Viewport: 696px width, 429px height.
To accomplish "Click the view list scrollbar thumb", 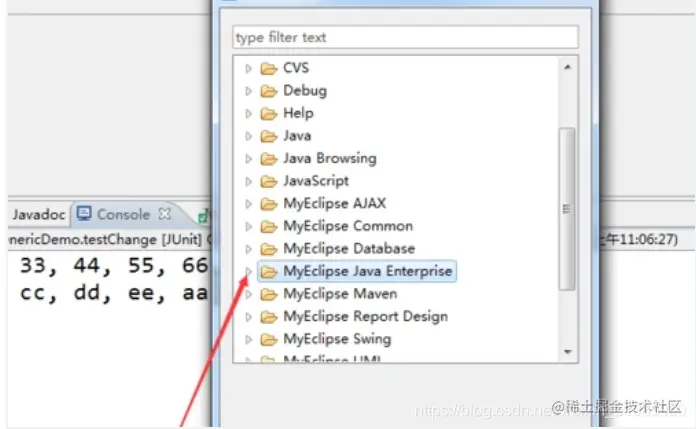I will 567,209.
